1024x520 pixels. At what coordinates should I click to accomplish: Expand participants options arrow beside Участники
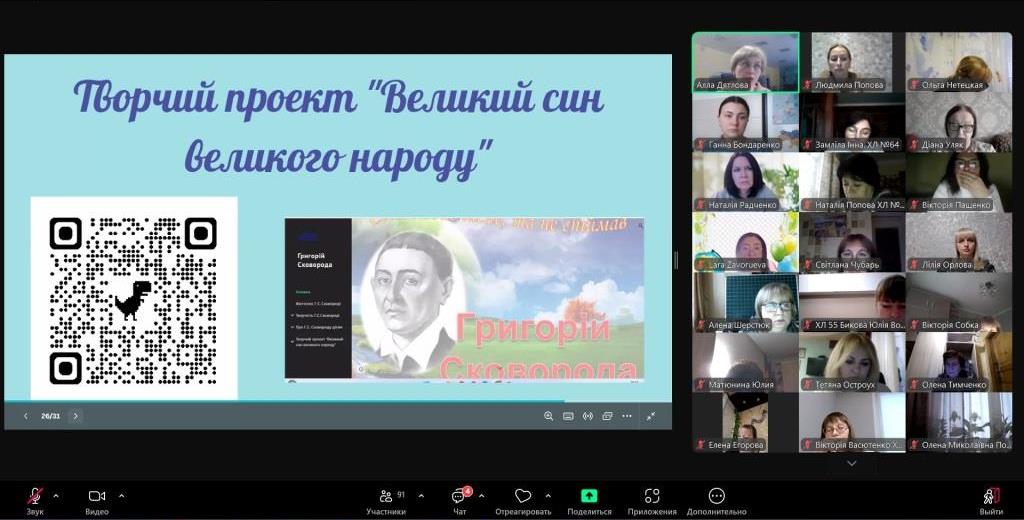pyautogui.click(x=421, y=496)
